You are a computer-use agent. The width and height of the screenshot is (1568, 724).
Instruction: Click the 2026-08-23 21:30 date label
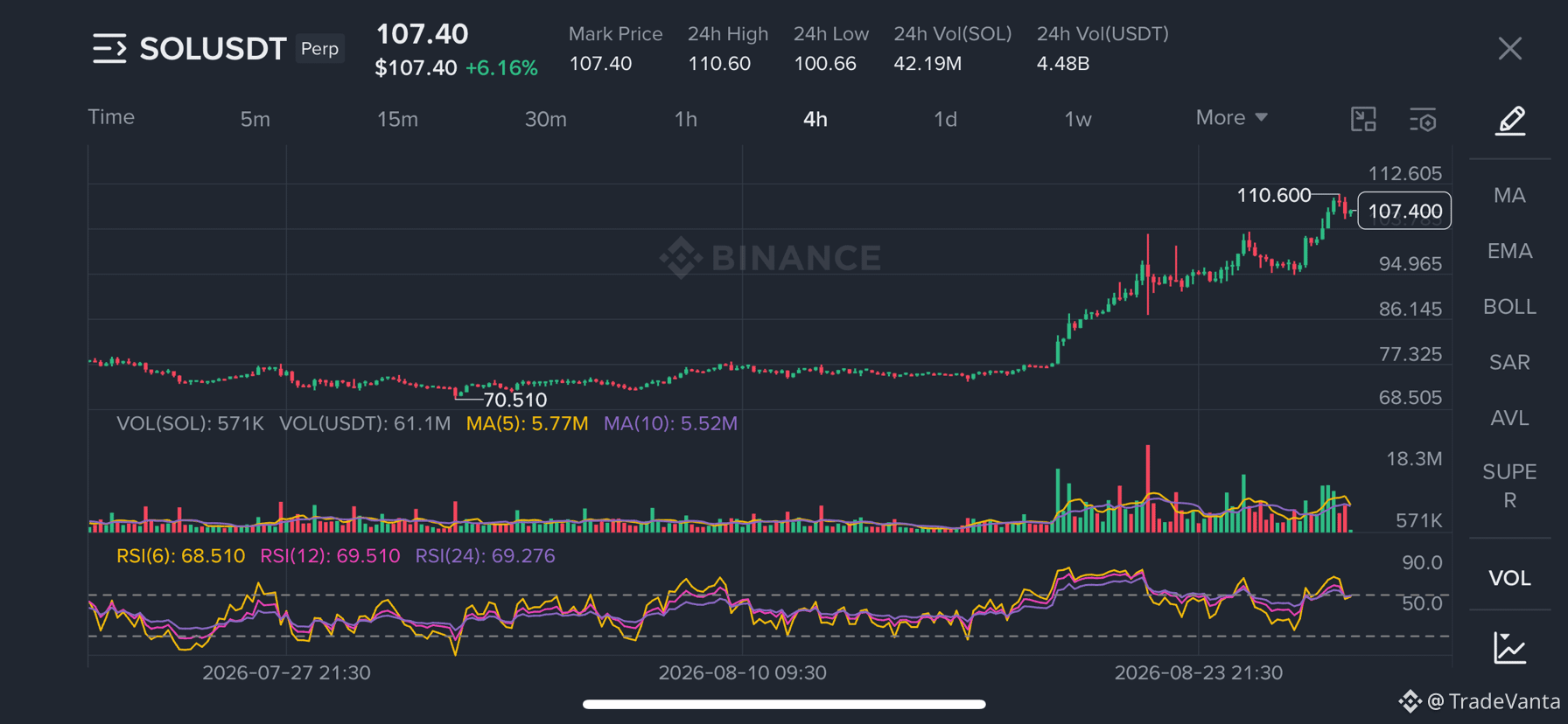1198,672
